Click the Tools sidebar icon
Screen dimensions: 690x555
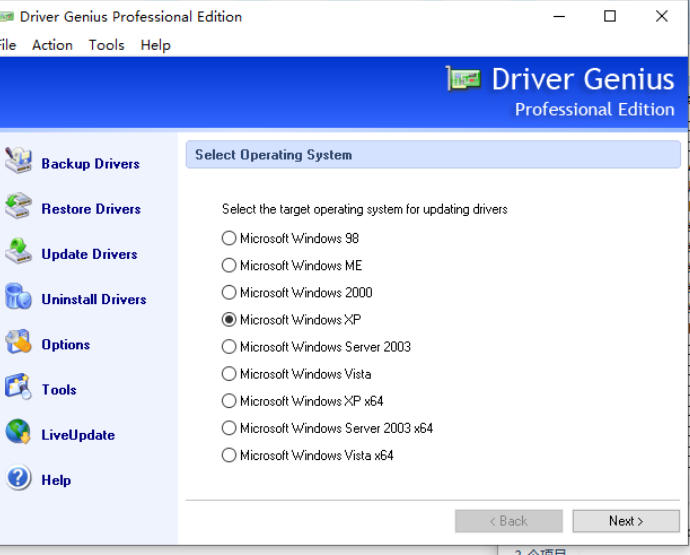coord(18,388)
